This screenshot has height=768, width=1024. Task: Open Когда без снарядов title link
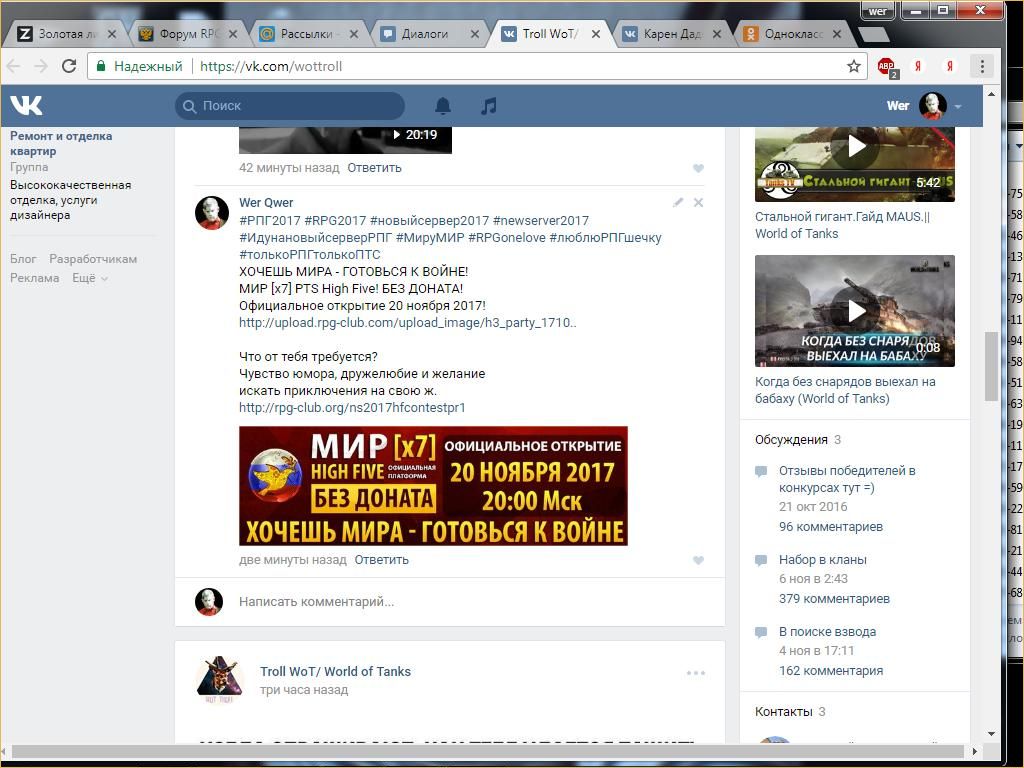[x=845, y=390]
